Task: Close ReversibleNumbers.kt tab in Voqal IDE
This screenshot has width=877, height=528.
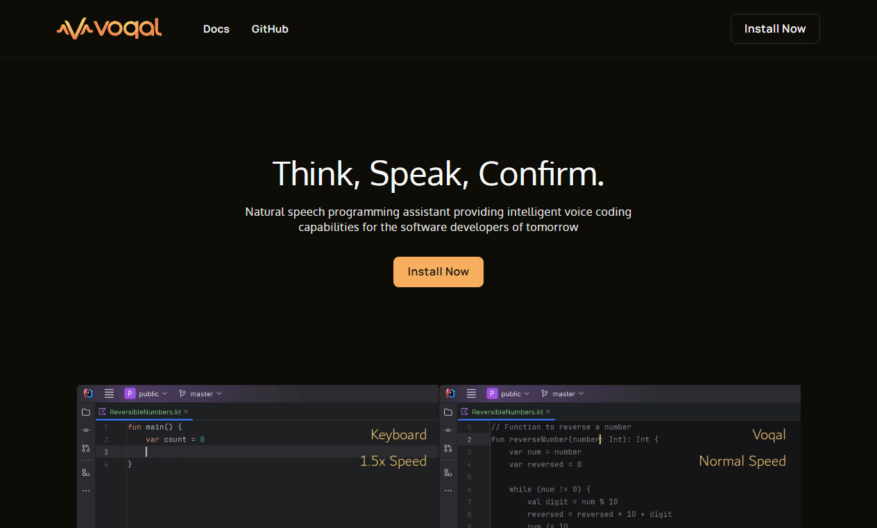Action: coord(548,412)
